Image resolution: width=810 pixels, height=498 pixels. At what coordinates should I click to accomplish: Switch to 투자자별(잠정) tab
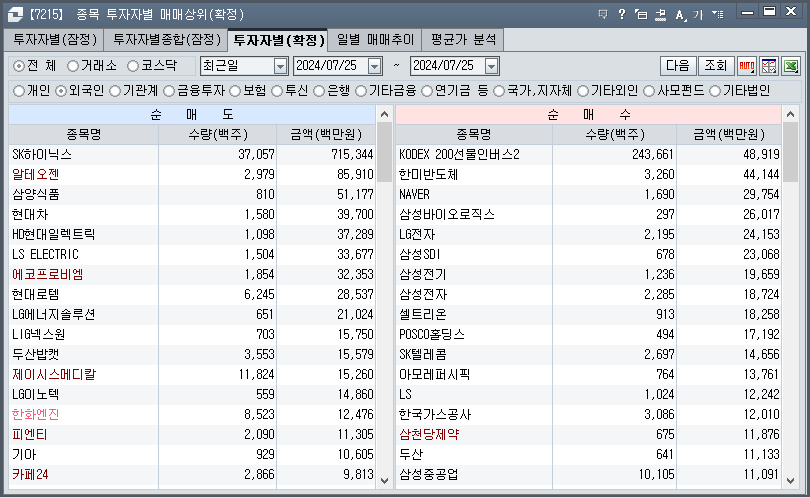point(54,40)
